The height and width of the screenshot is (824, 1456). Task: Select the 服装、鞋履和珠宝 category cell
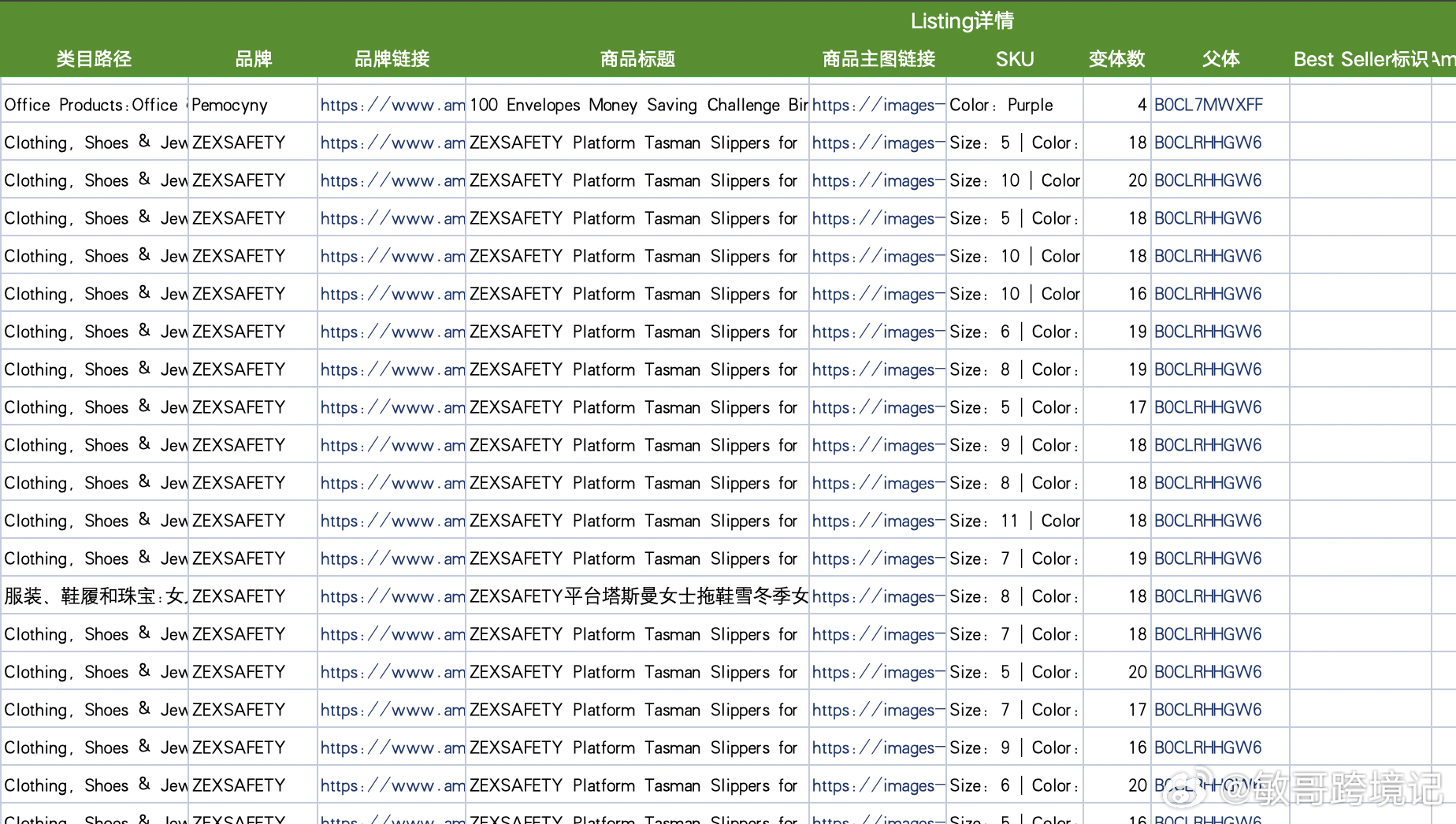(x=95, y=596)
